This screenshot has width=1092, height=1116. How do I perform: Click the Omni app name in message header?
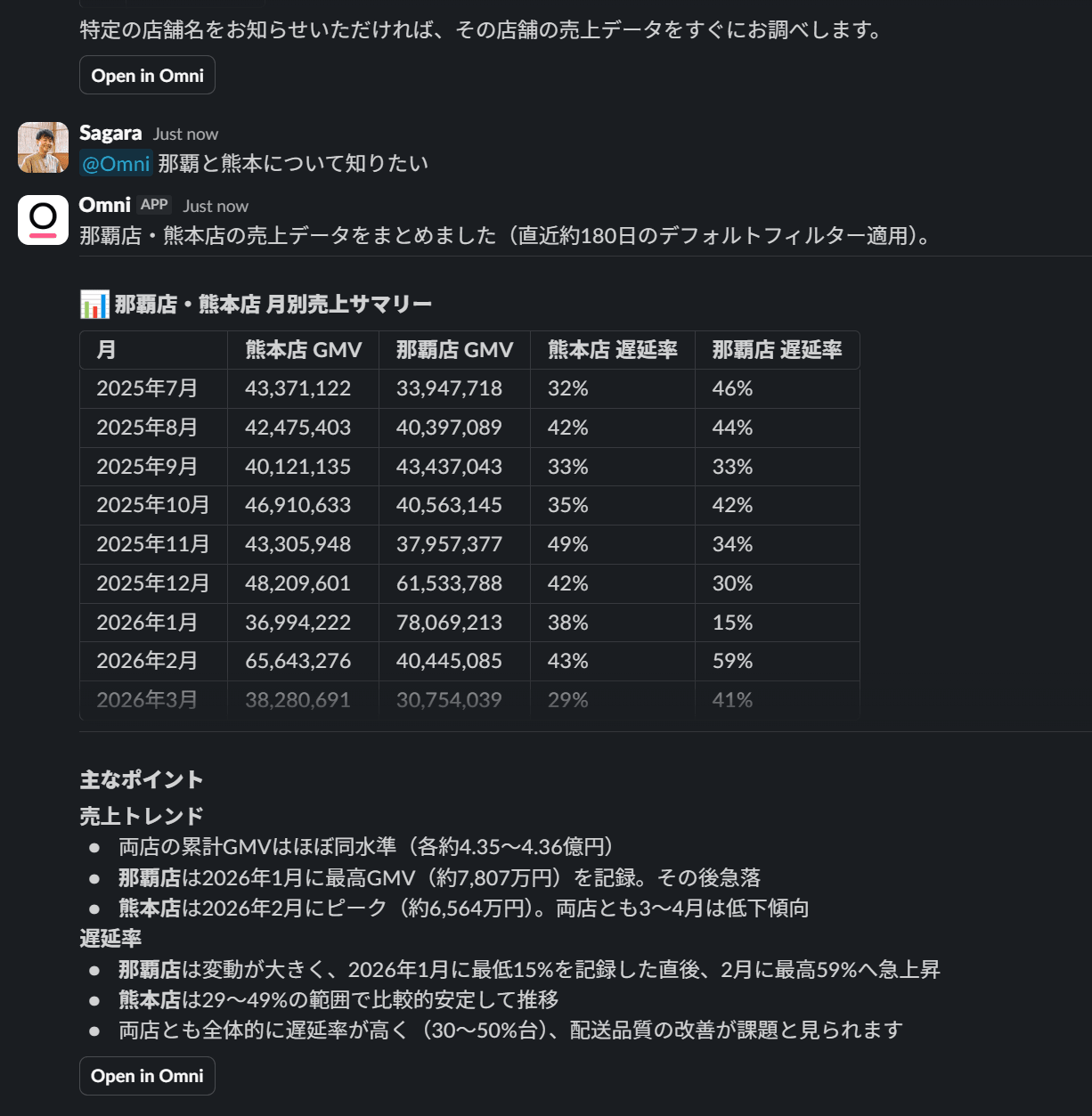pyautogui.click(x=105, y=205)
